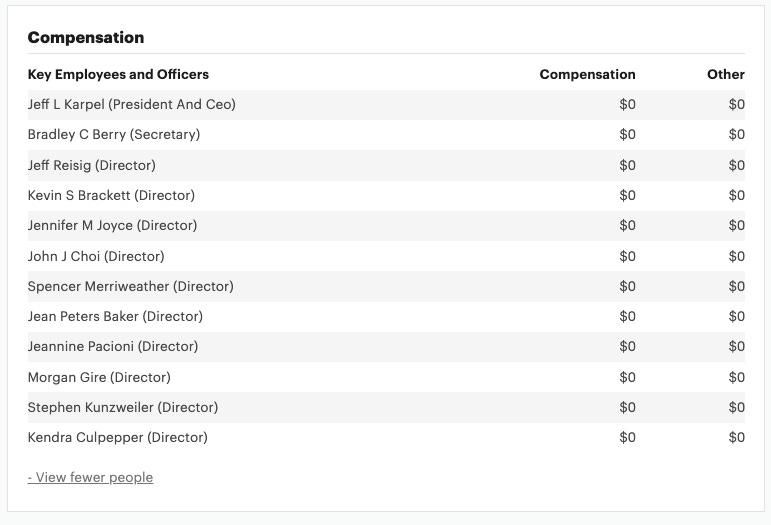
Task: Select John J Choi Director row
Action: point(386,256)
